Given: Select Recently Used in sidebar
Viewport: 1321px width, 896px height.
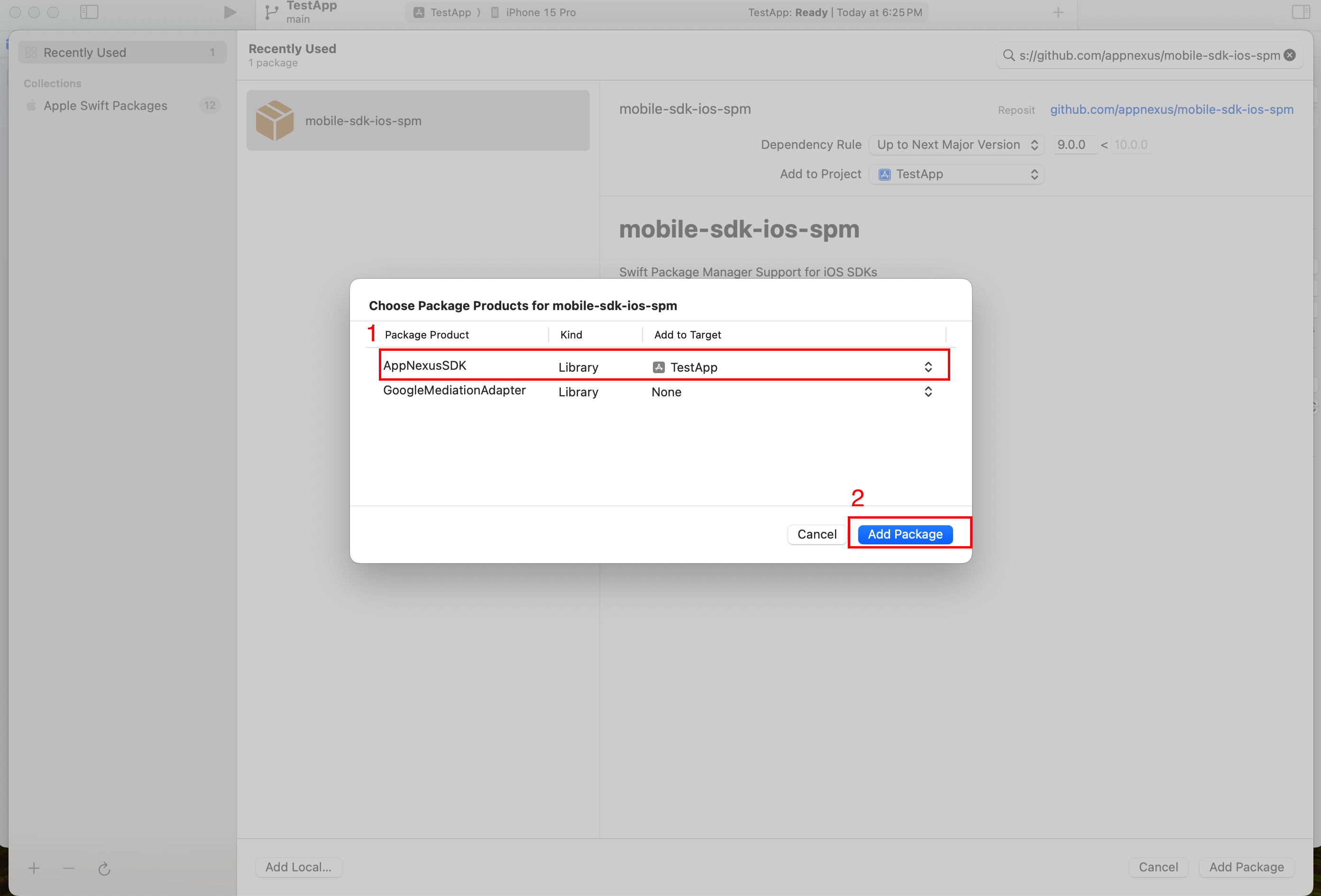Looking at the screenshot, I should pyautogui.click(x=122, y=52).
